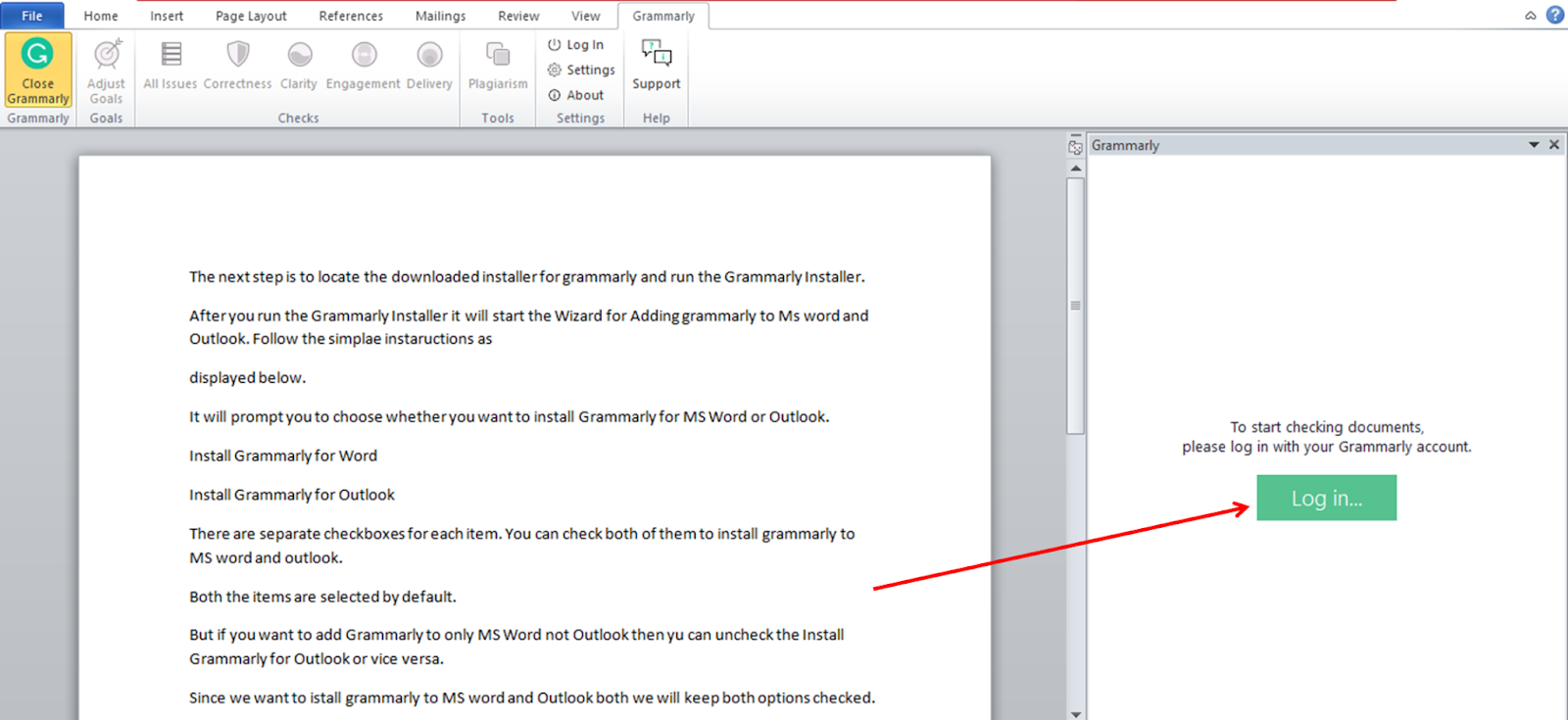
Task: Select the Clarity check
Action: (x=299, y=67)
